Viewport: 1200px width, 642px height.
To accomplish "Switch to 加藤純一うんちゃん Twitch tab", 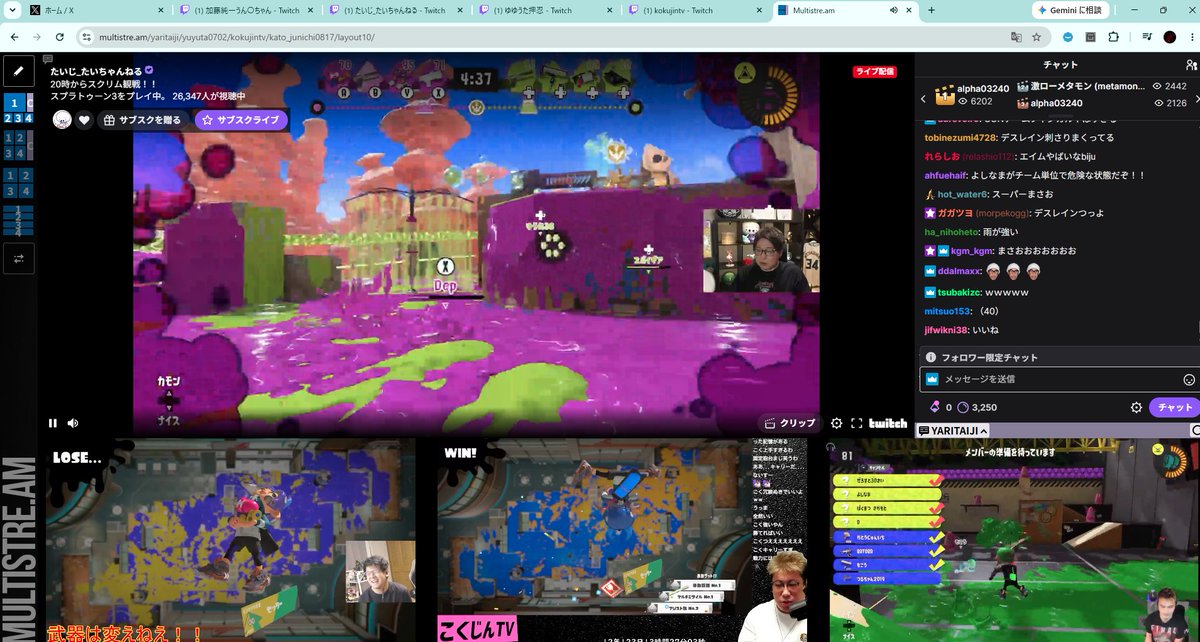I will click(246, 10).
